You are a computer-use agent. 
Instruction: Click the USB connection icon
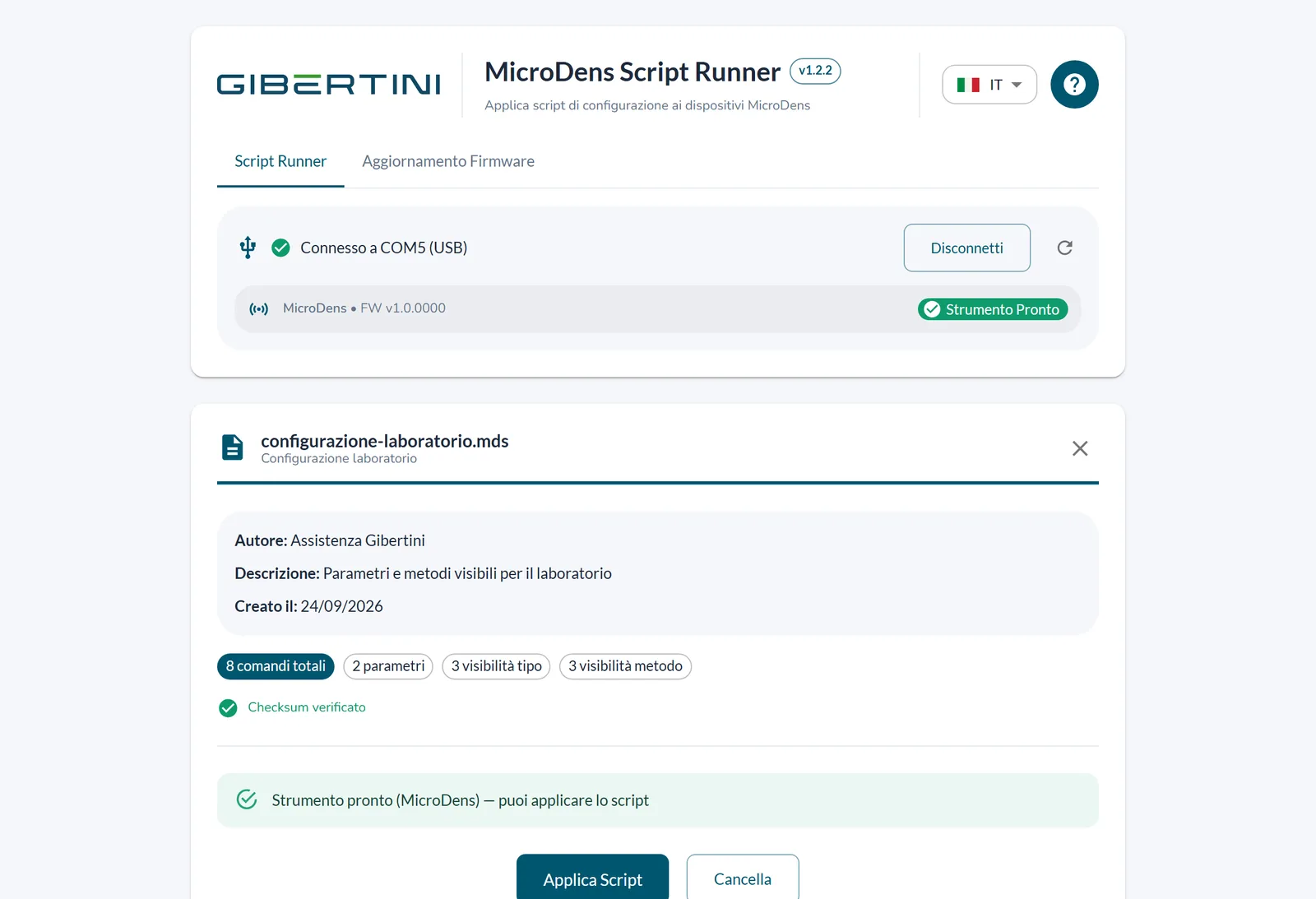point(248,248)
